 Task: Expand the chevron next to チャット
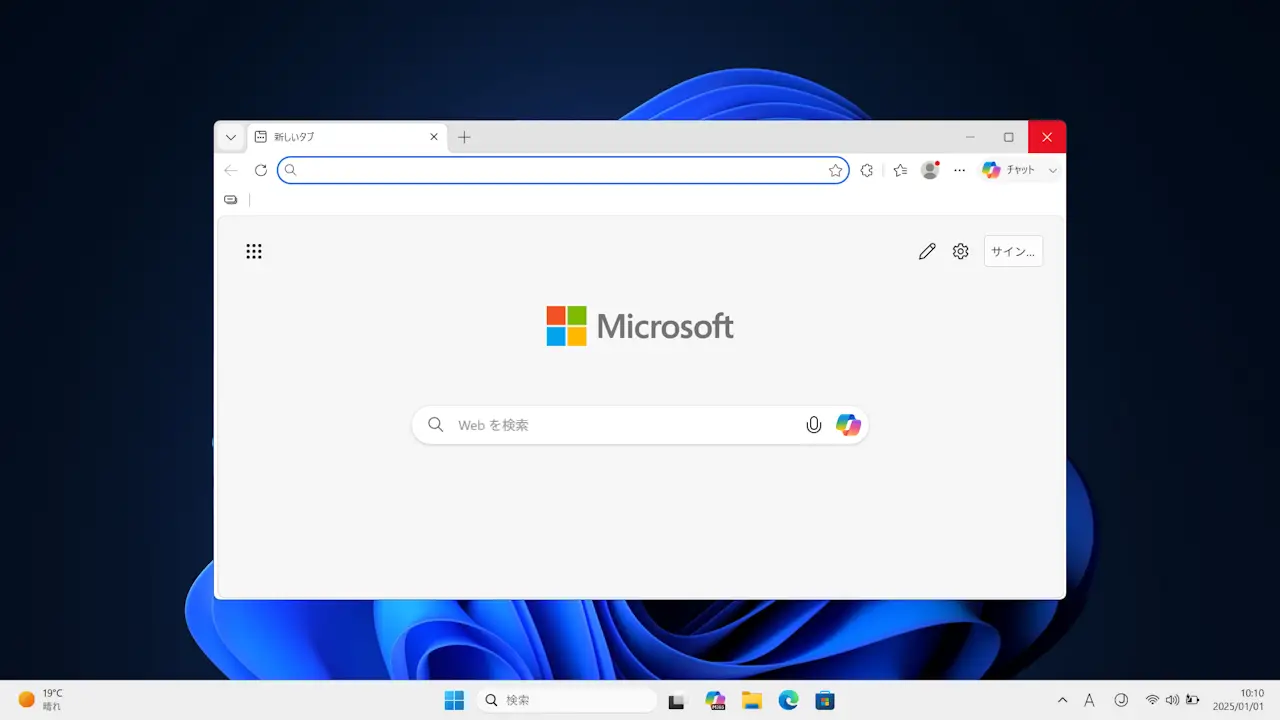click(x=1052, y=170)
